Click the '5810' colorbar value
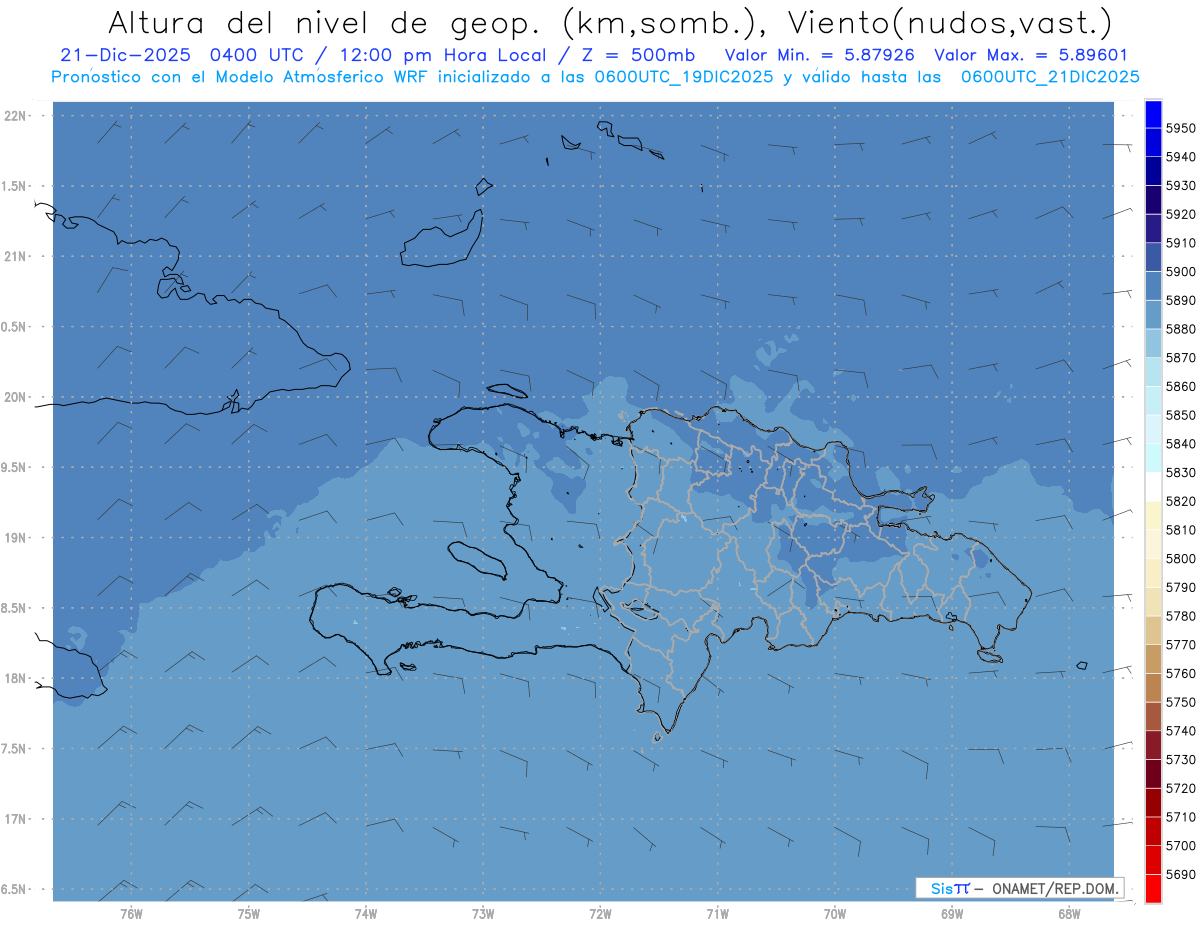The height and width of the screenshot is (927, 1200). tap(1180, 530)
